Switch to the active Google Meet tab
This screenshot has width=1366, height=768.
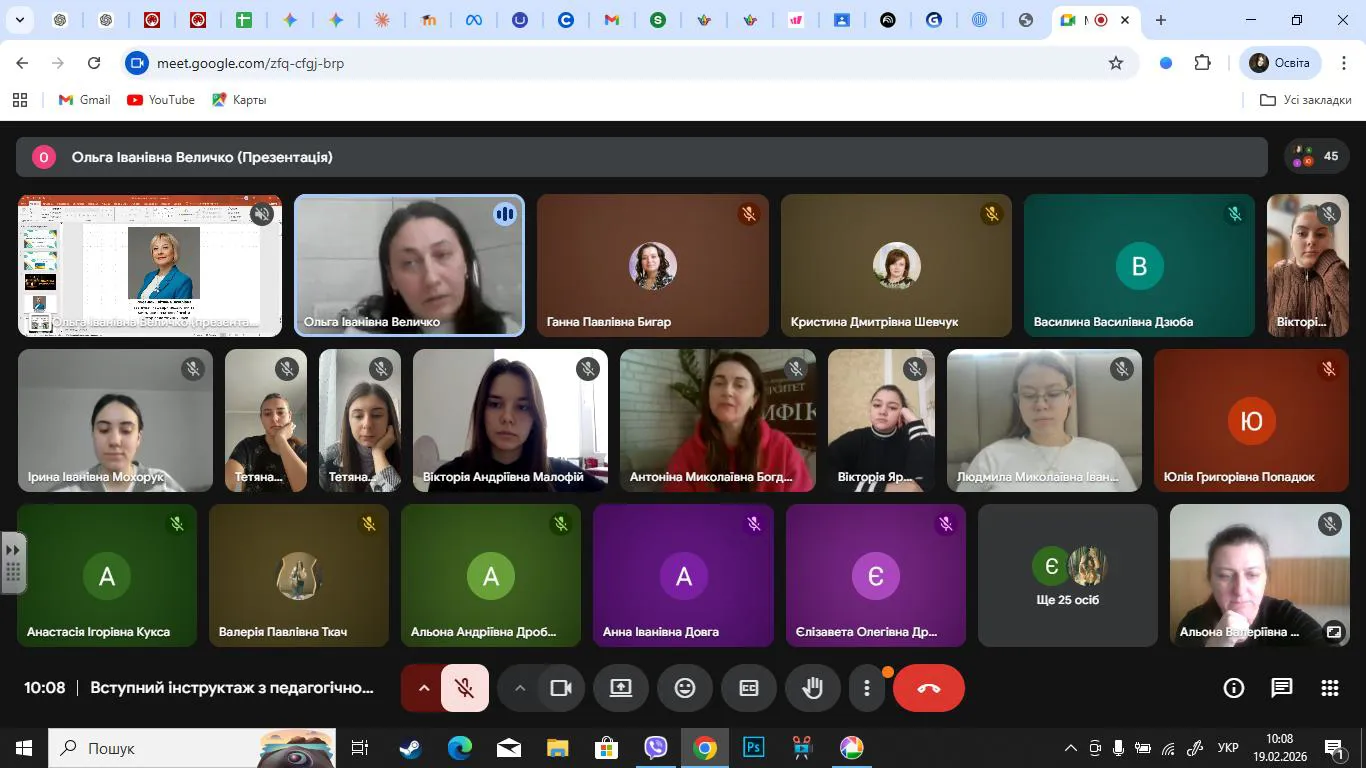[x=1084, y=20]
